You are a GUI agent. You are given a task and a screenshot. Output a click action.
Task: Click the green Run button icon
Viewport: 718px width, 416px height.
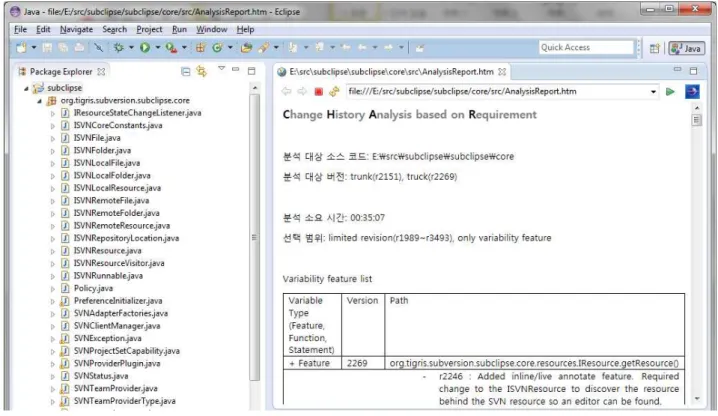tap(145, 47)
